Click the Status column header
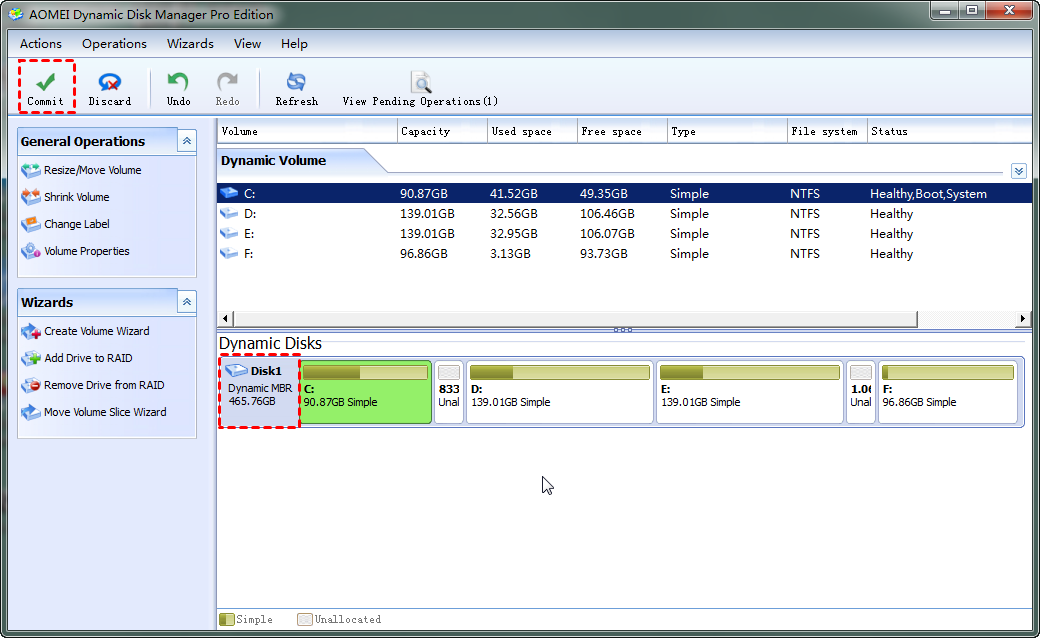Image resolution: width=1040 pixels, height=638 pixels. (x=950, y=131)
